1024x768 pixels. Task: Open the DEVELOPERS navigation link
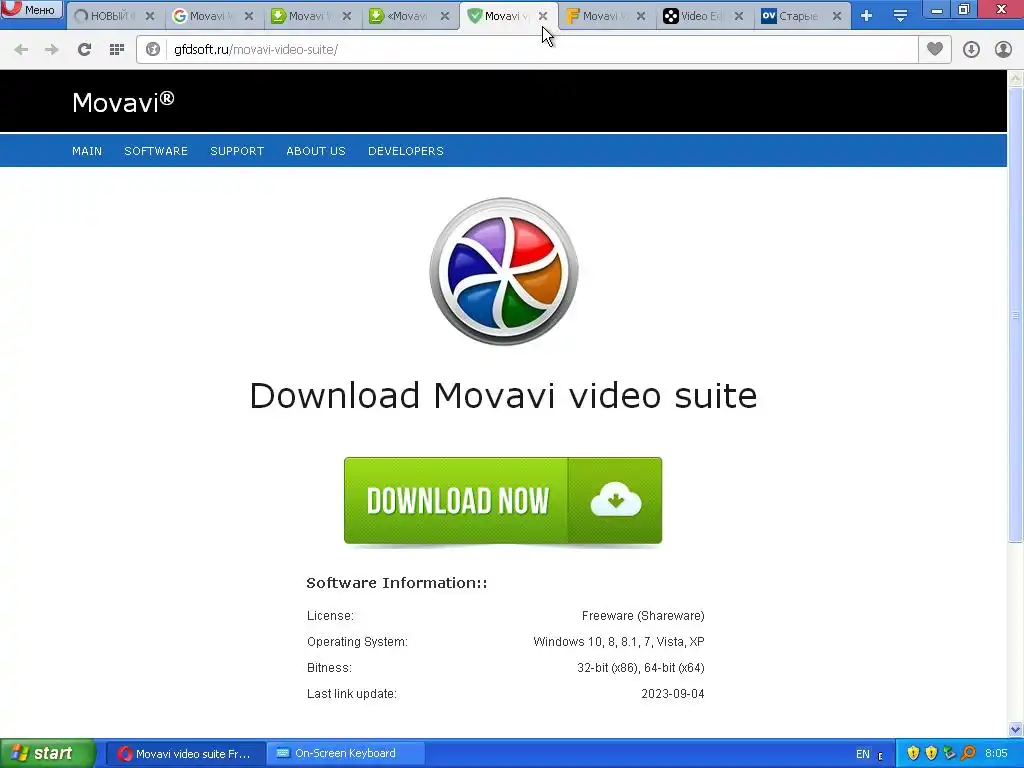(406, 151)
